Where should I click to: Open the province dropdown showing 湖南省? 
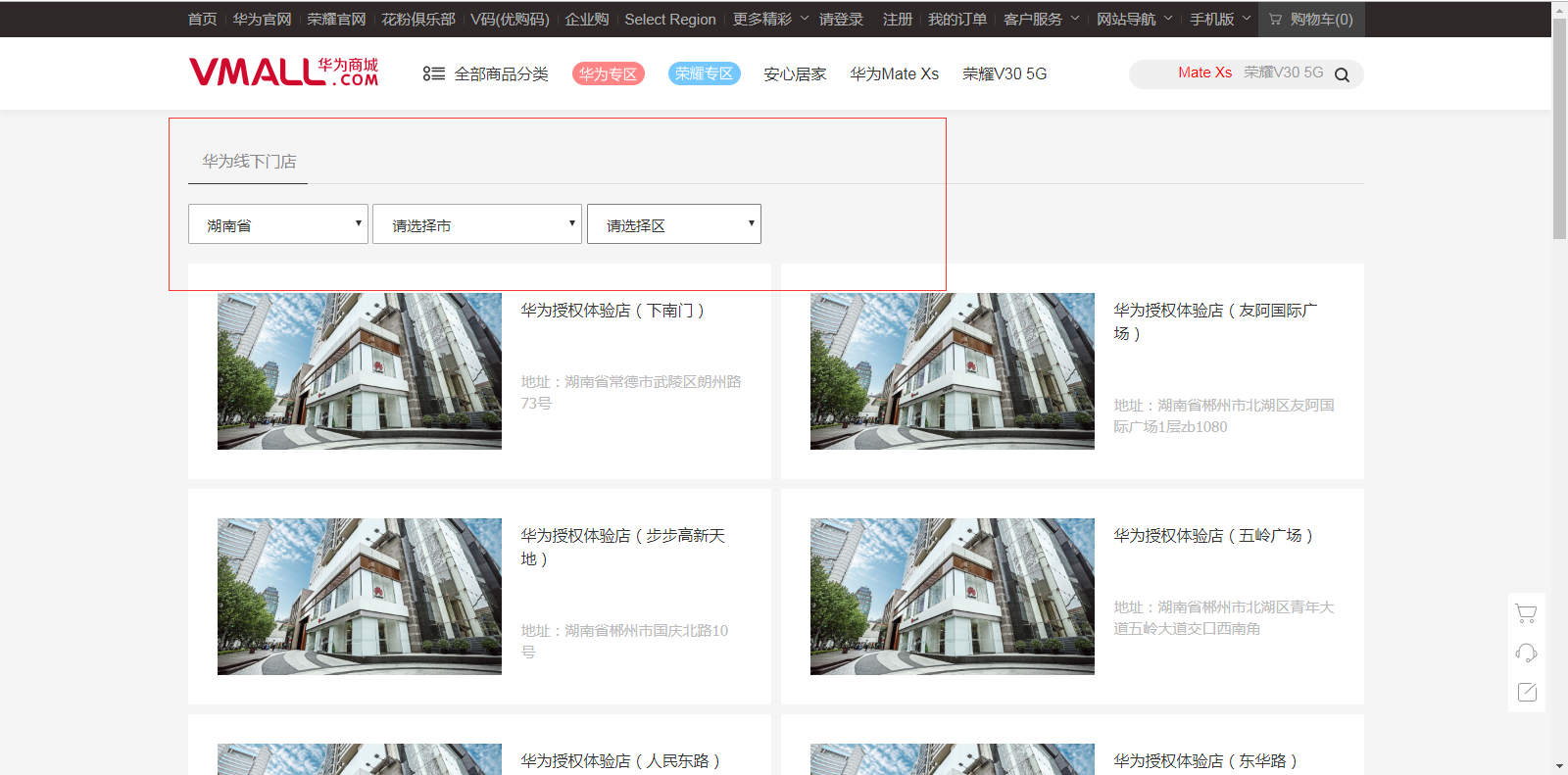coord(278,224)
